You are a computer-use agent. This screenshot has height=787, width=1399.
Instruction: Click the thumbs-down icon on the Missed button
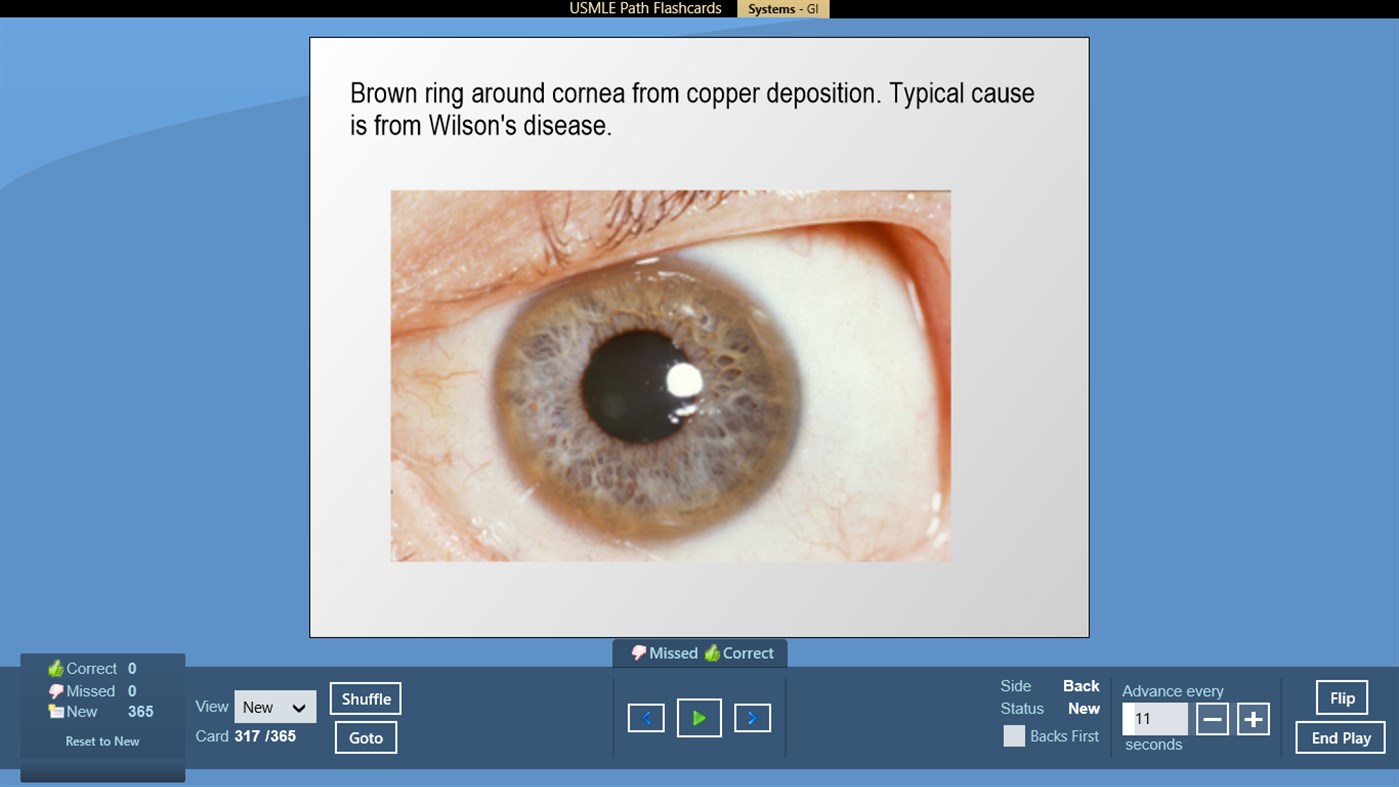click(x=638, y=653)
